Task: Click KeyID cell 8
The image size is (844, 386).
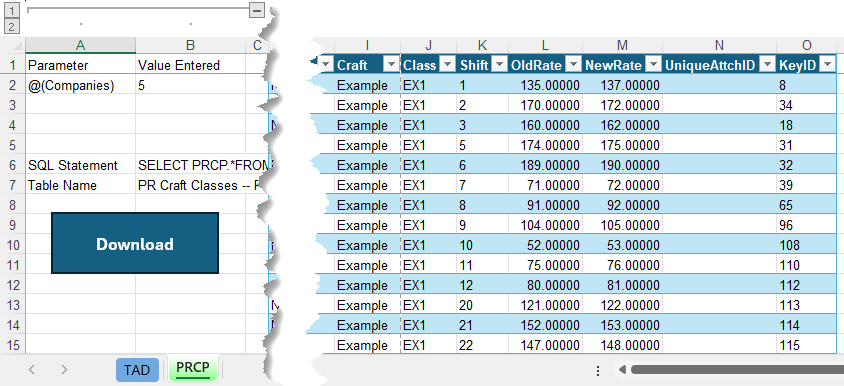Action: (806, 85)
